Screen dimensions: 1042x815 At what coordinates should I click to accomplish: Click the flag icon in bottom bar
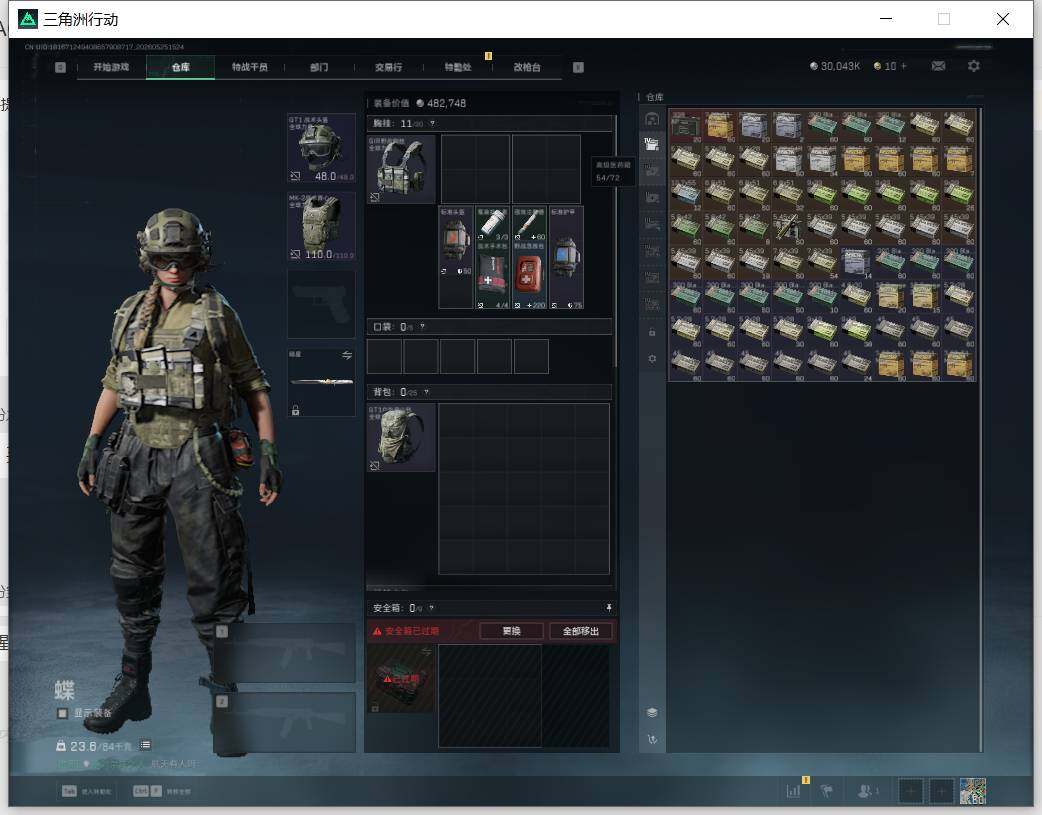[827, 791]
